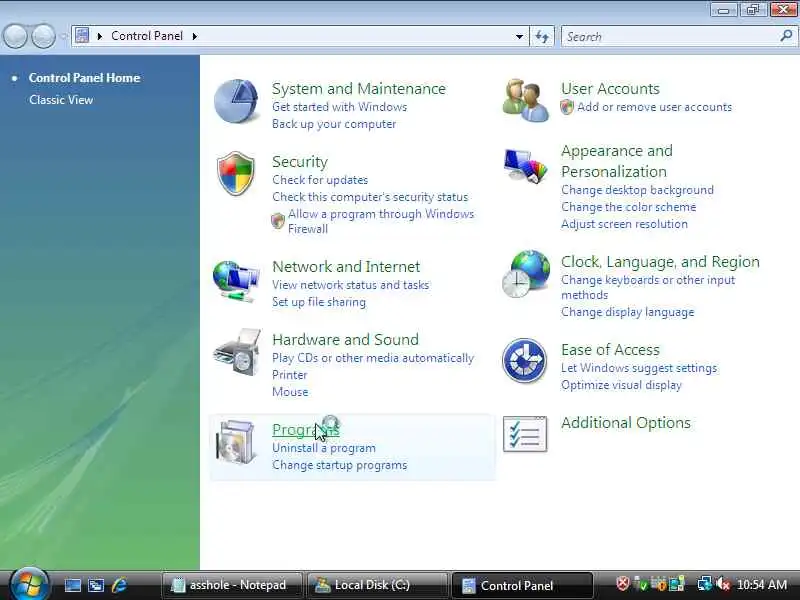Click Change desktop background

click(x=637, y=190)
